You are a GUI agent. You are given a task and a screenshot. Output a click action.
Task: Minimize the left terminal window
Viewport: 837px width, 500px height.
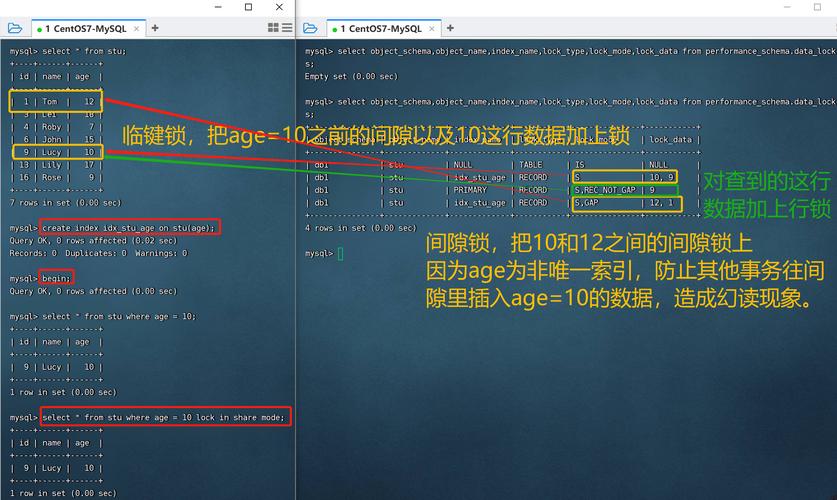pos(218,7)
